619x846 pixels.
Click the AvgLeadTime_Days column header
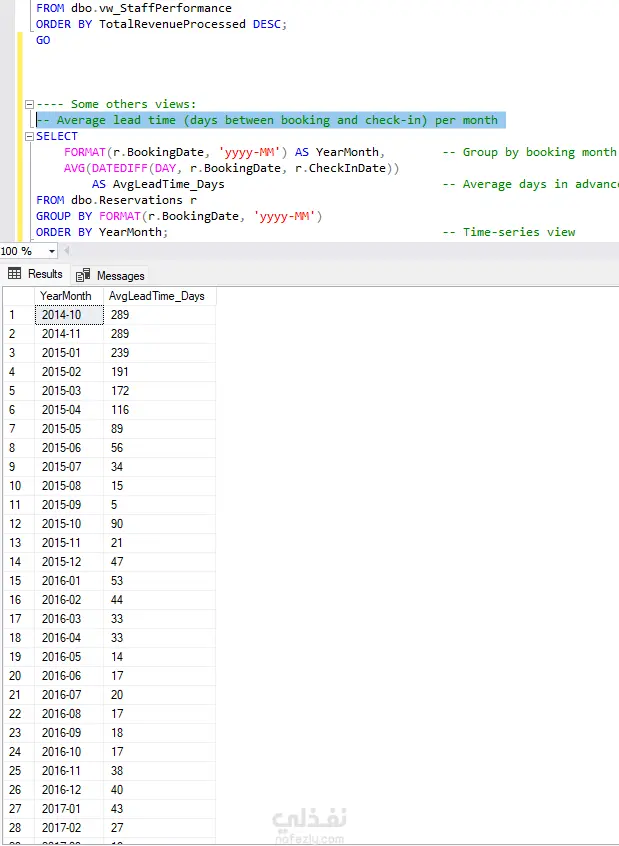click(159, 296)
